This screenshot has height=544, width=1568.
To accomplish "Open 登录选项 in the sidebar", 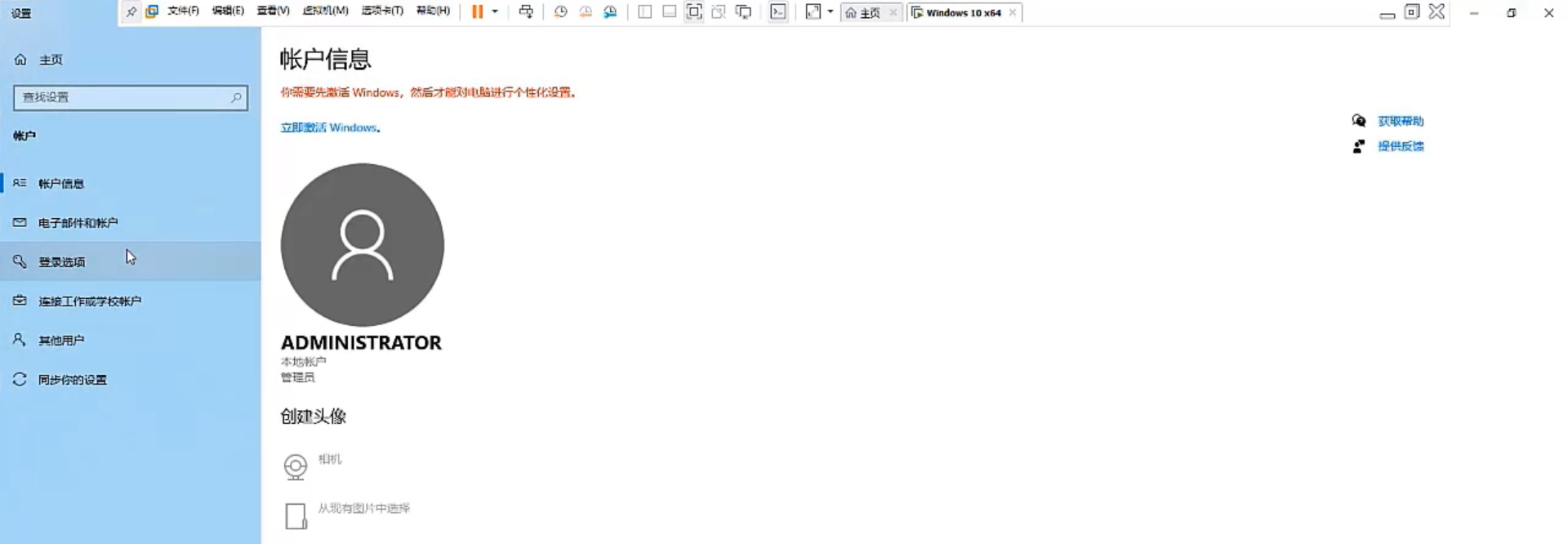I will [x=62, y=262].
